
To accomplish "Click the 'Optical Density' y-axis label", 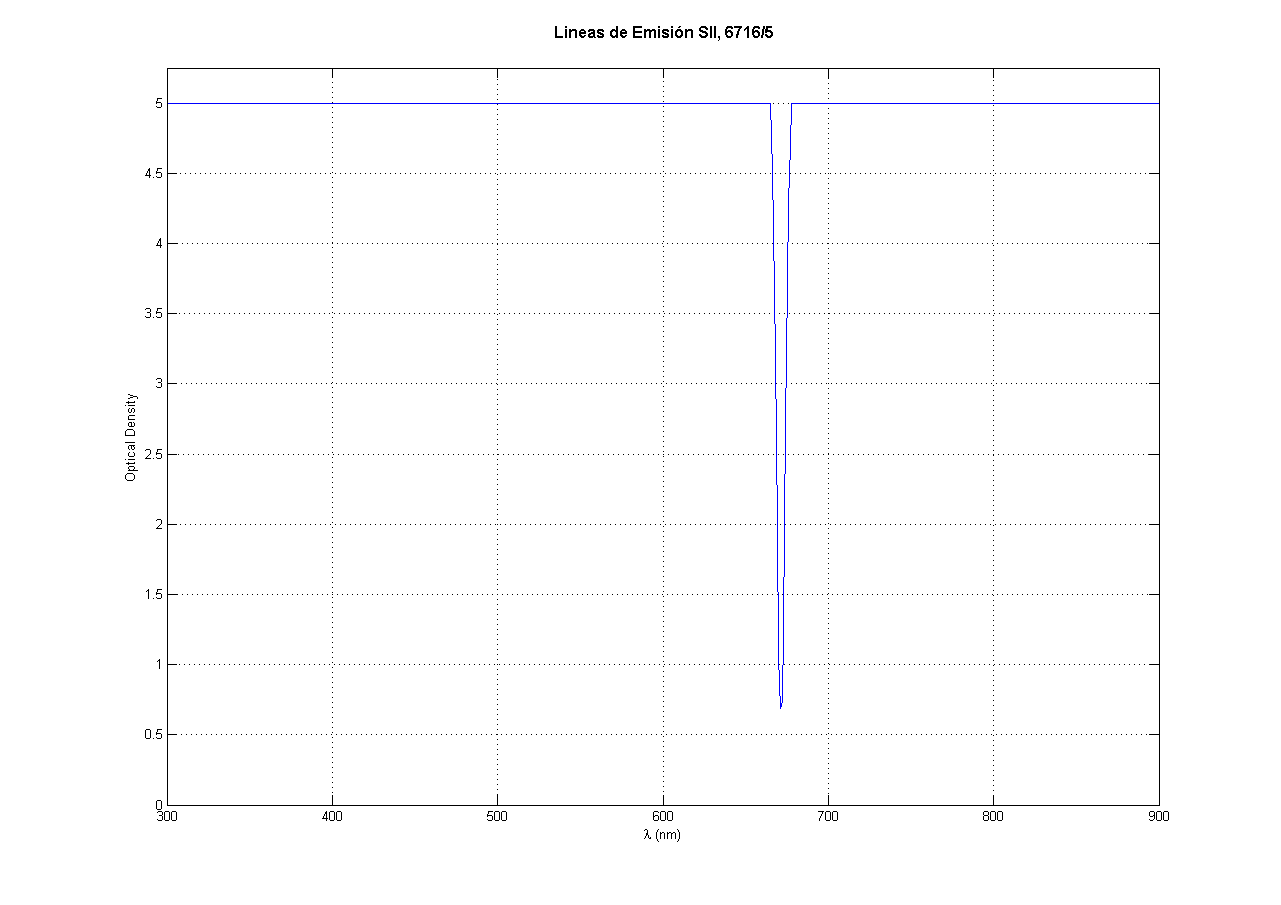I will (x=130, y=436).
